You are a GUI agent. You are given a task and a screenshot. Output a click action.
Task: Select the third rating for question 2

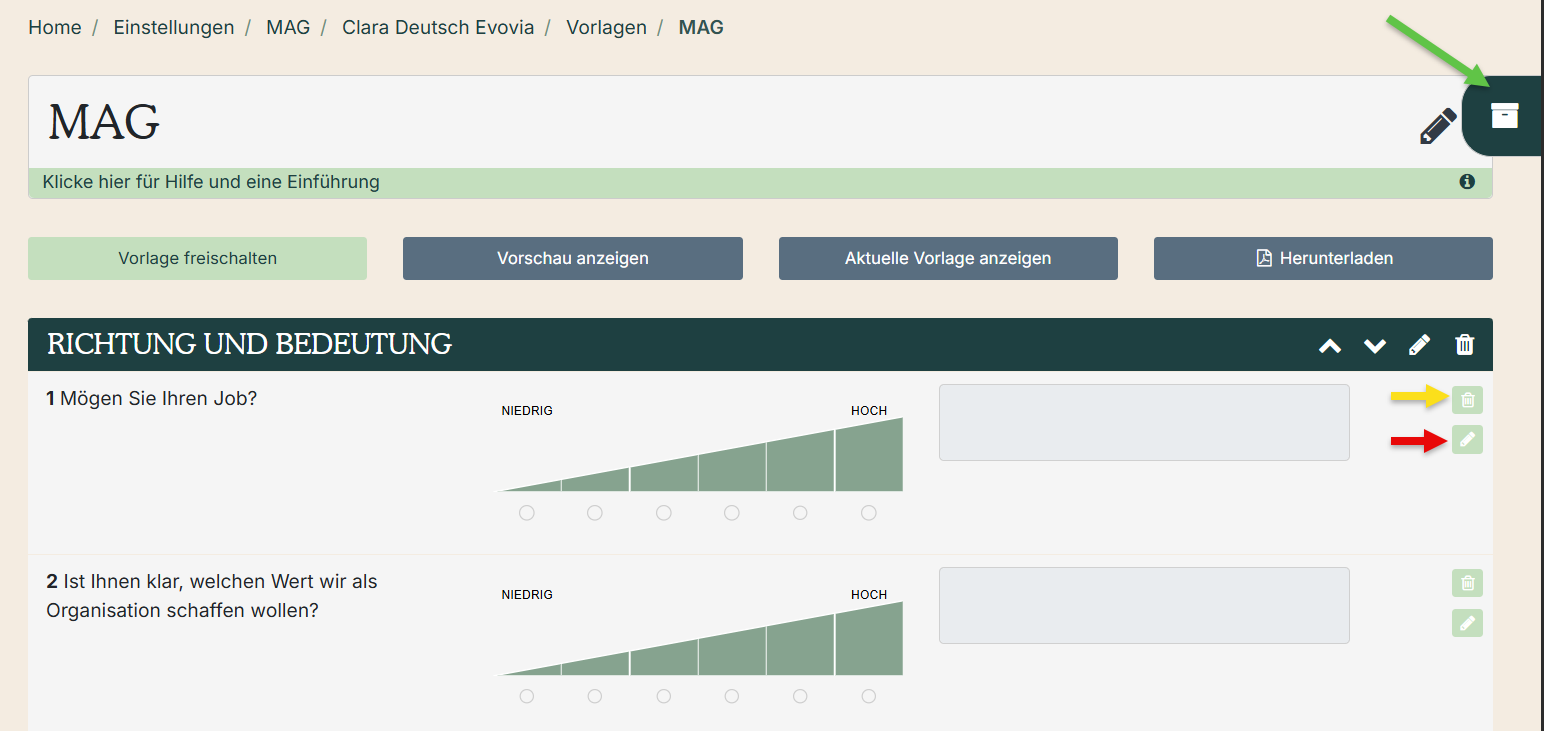click(663, 696)
